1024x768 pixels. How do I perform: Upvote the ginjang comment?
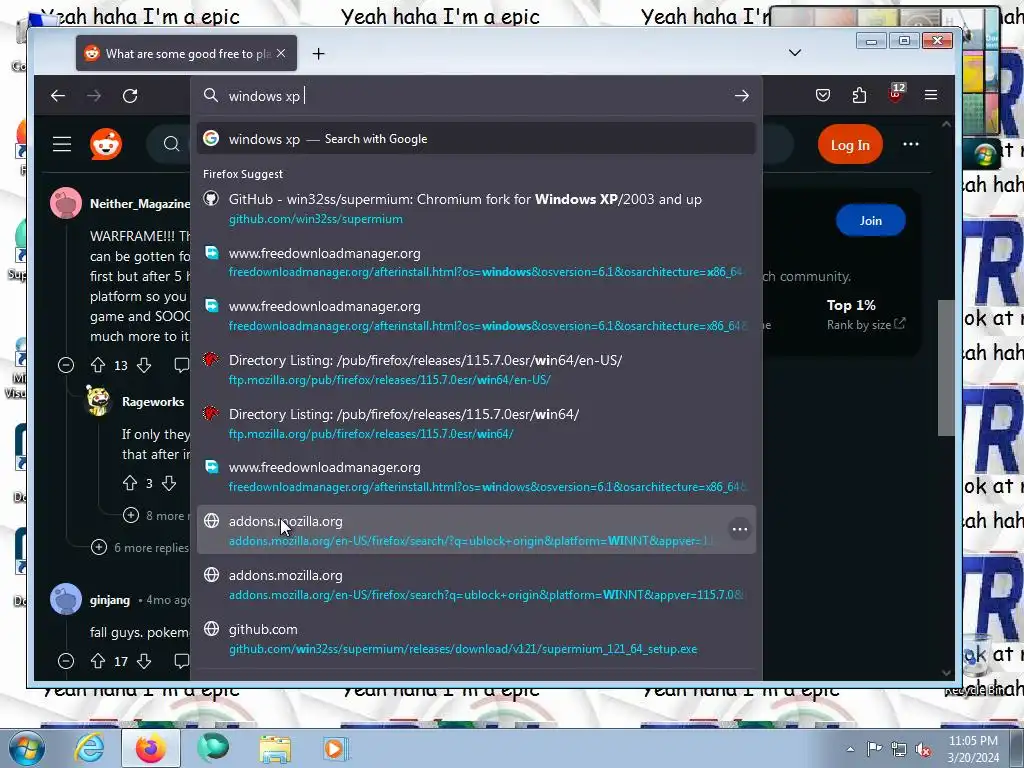(98, 661)
